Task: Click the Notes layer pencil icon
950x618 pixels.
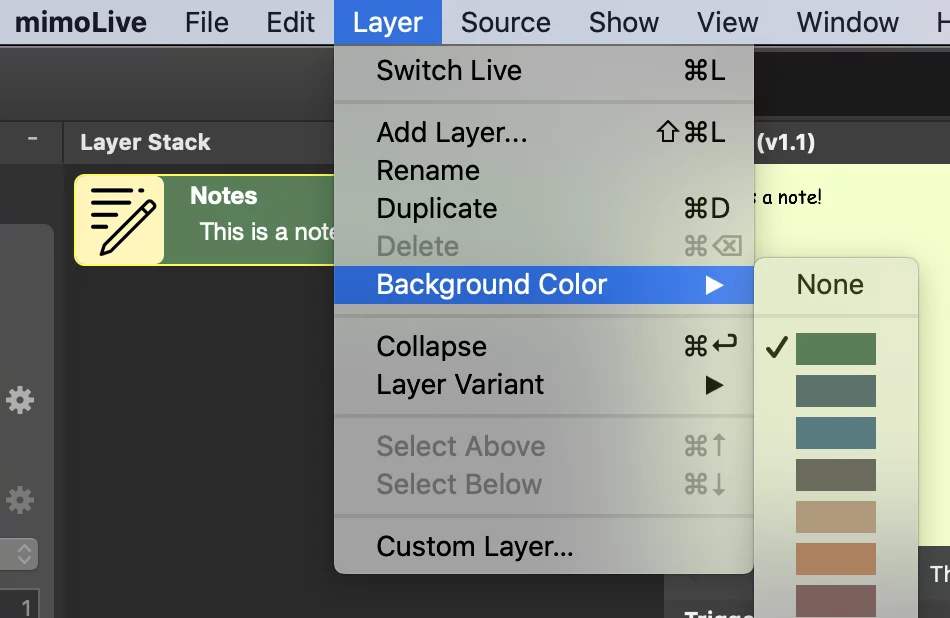Action: (x=119, y=220)
